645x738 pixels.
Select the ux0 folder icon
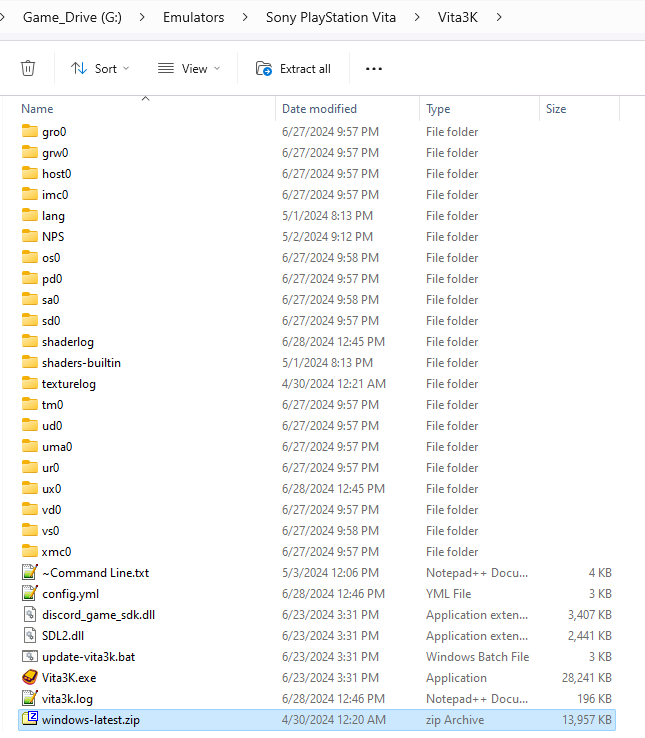coord(30,488)
